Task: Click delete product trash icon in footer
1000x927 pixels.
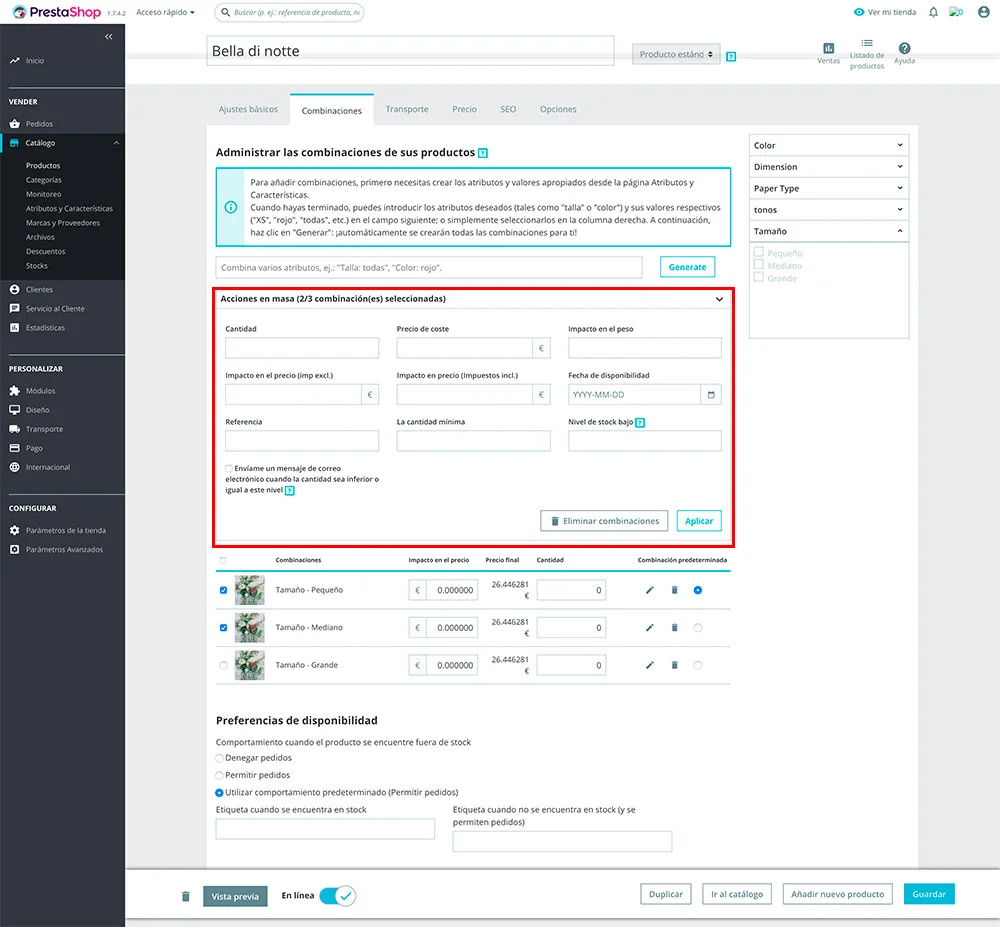Action: tap(186, 896)
